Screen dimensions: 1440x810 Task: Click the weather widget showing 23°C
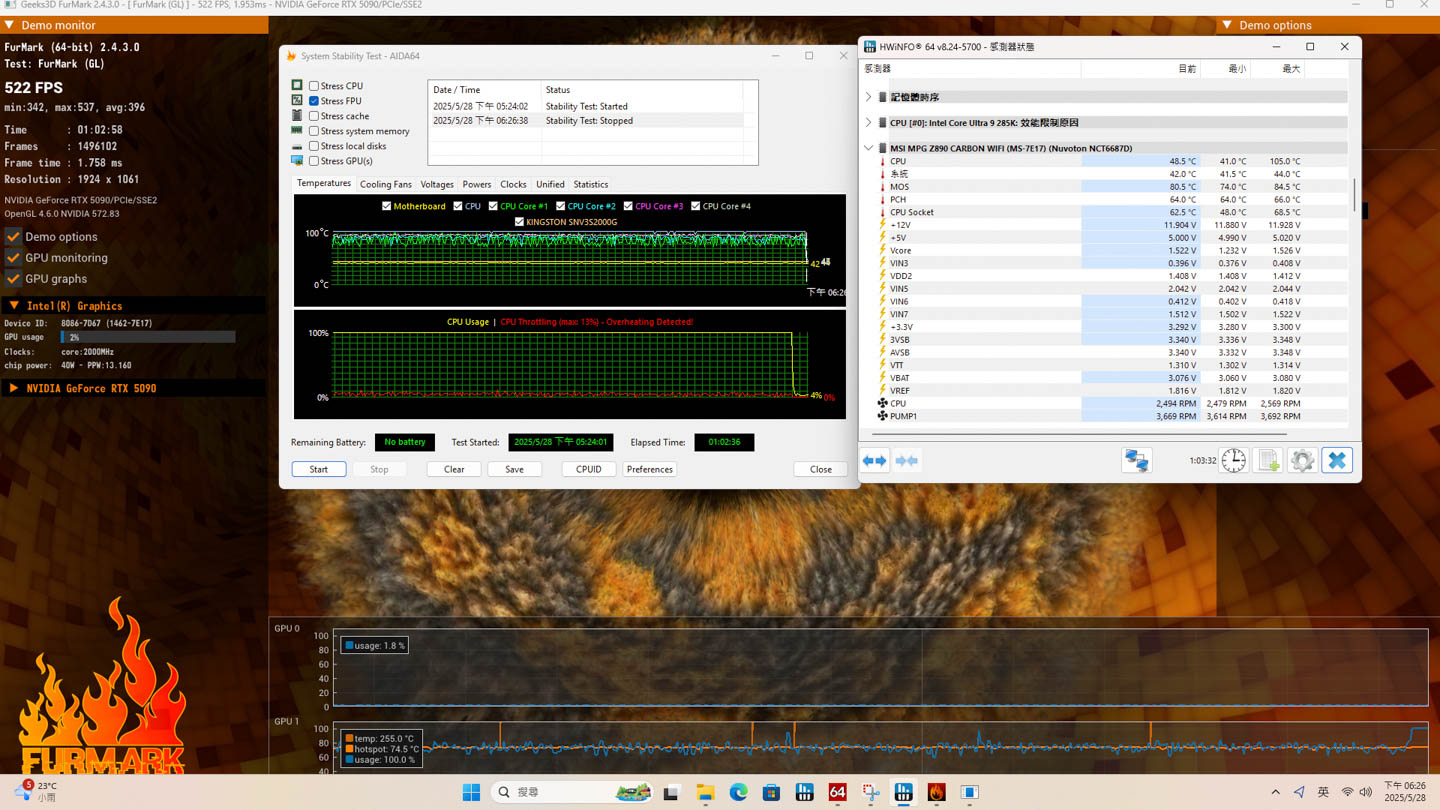pos(35,791)
